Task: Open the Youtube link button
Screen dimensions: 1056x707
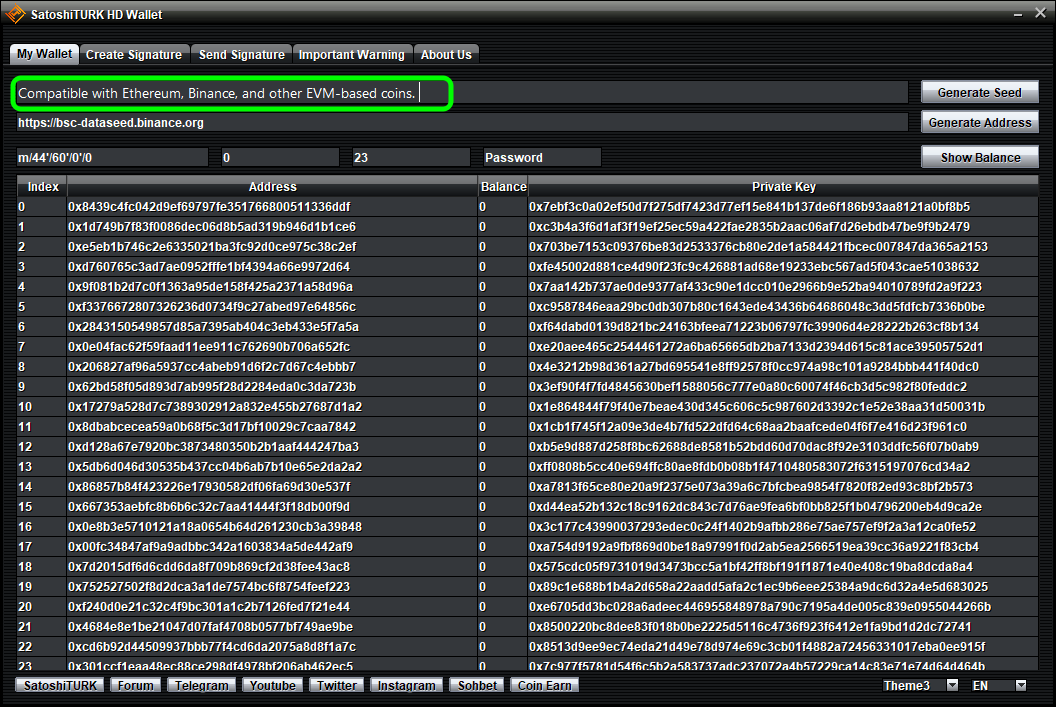Action: tap(272, 685)
